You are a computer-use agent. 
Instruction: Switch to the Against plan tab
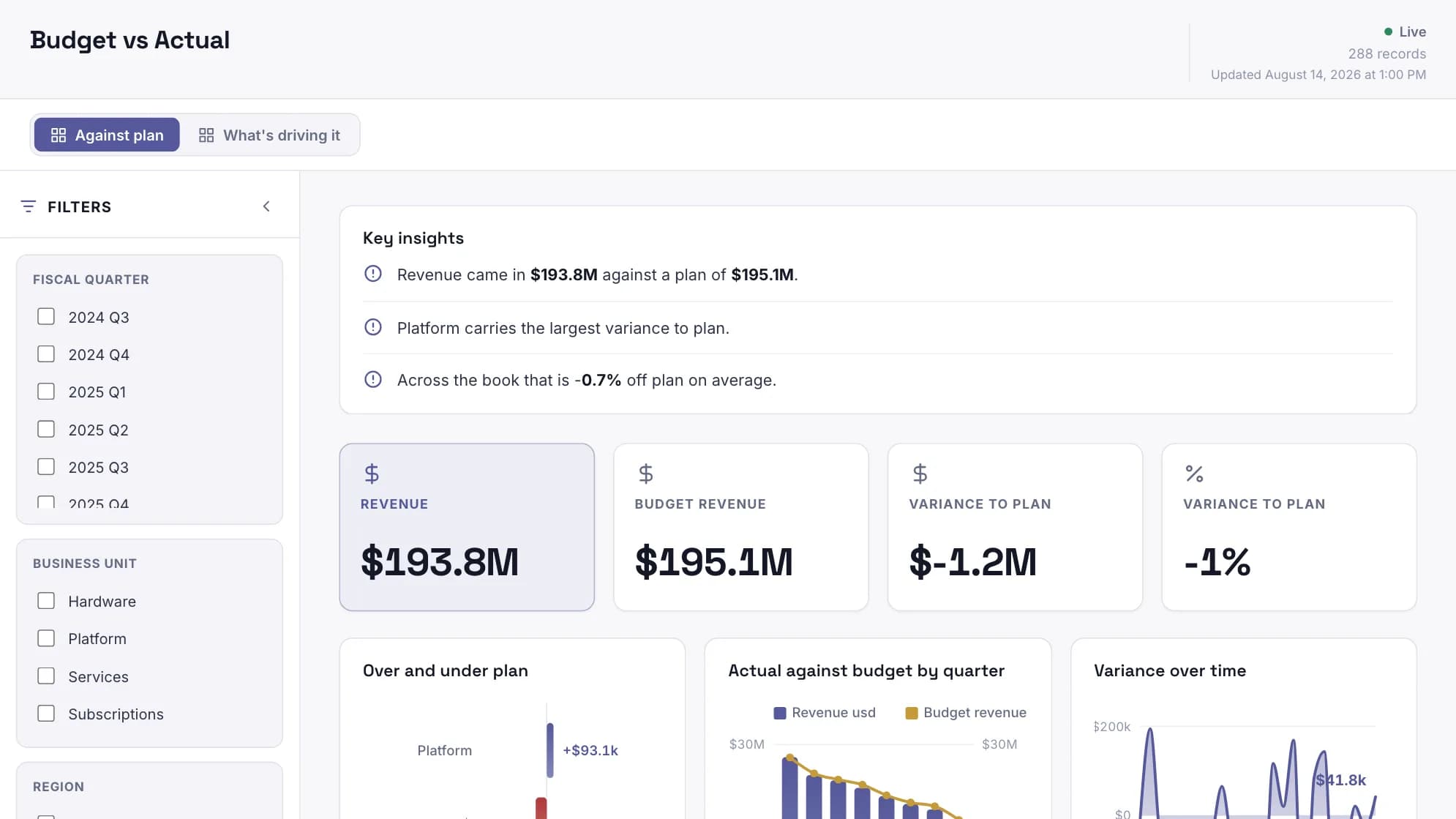(107, 135)
